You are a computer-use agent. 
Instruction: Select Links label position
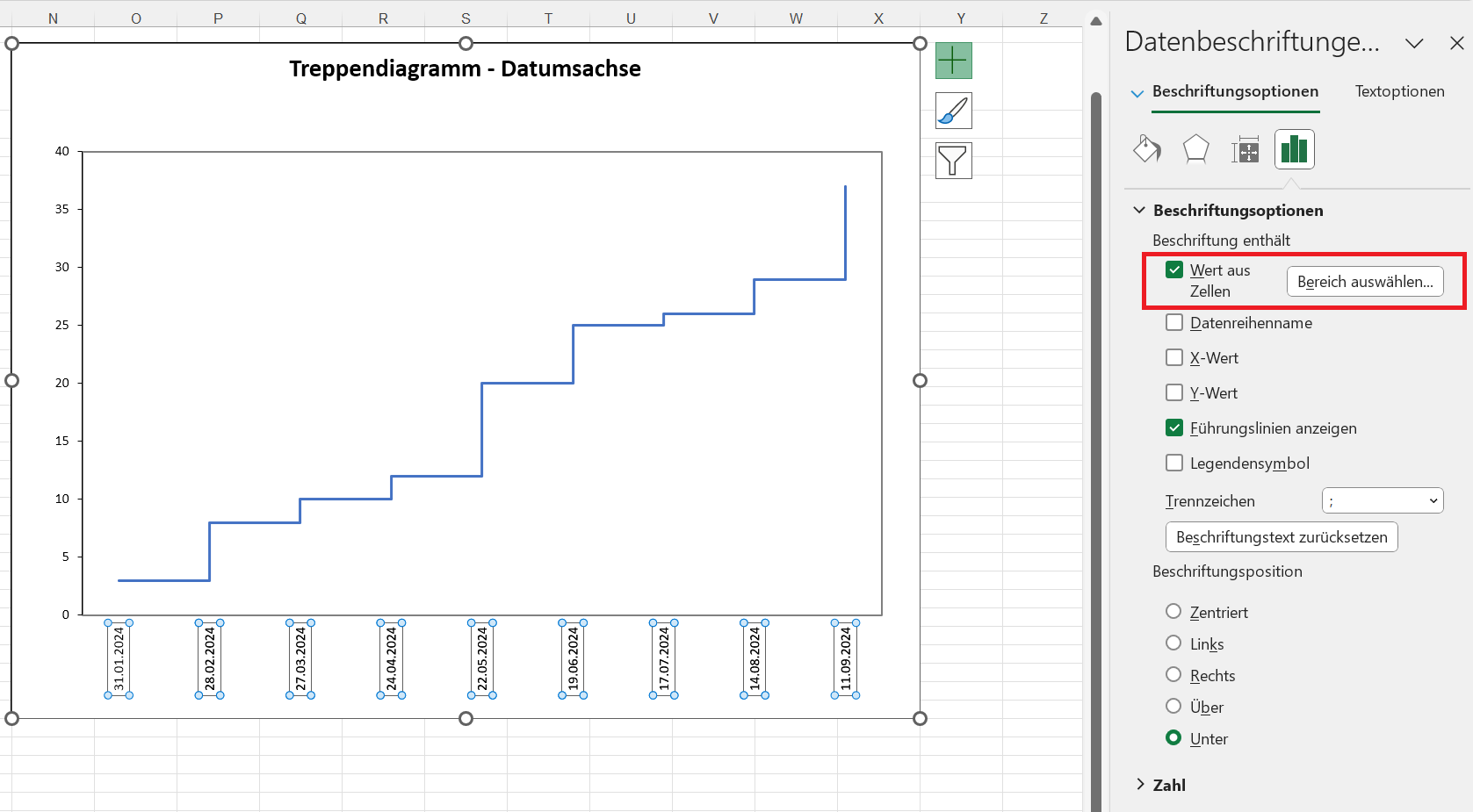point(1173,643)
